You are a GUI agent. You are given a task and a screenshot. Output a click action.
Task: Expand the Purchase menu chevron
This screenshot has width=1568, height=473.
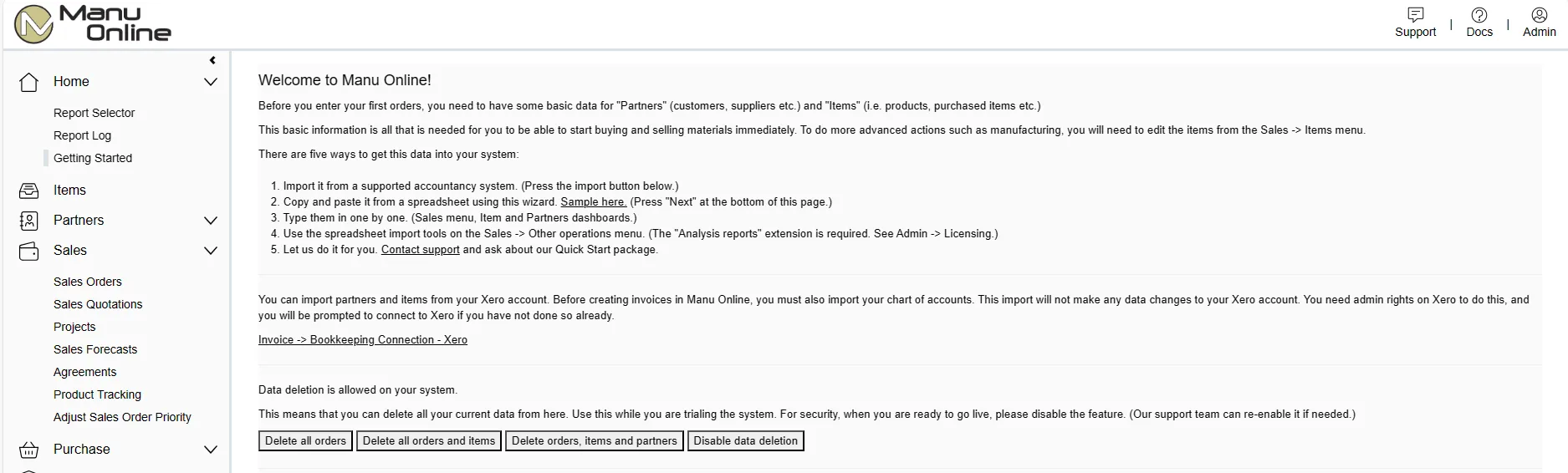click(x=211, y=450)
